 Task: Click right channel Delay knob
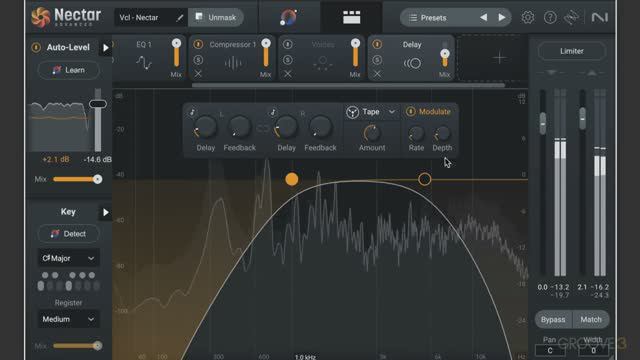[286, 128]
